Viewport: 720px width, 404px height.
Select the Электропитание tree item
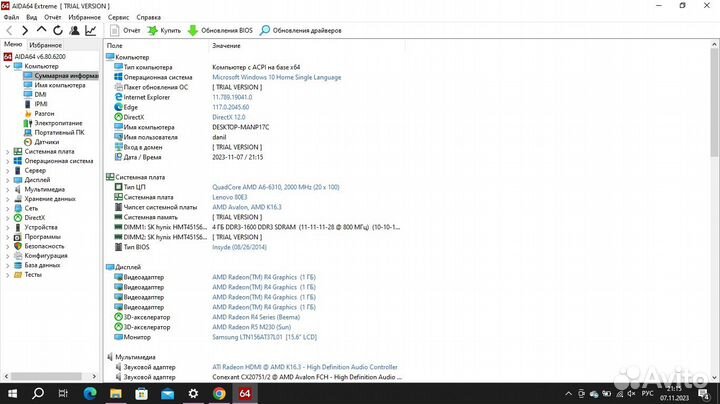[x=53, y=123]
